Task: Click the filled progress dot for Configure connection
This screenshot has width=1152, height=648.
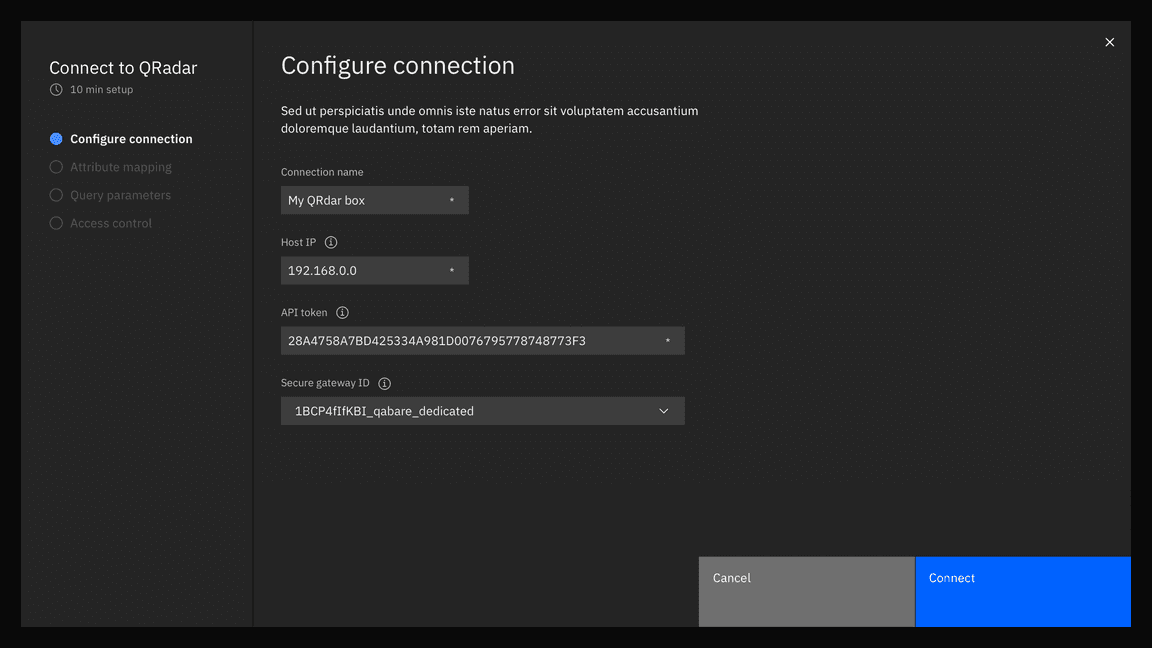Action: point(56,138)
